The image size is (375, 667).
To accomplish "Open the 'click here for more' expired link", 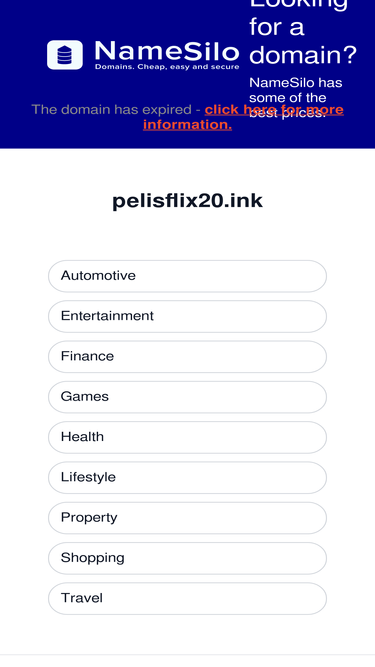I will (274, 110).
